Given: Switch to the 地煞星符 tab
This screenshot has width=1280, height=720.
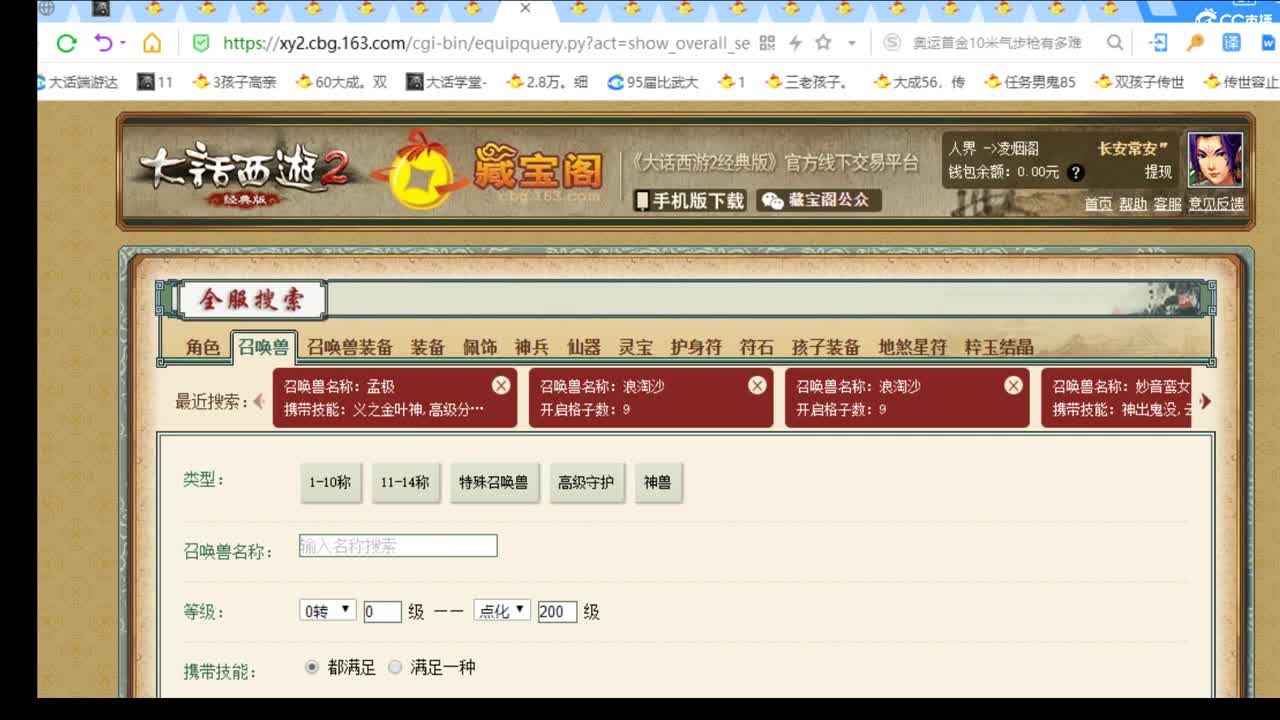Looking at the screenshot, I should (x=912, y=347).
